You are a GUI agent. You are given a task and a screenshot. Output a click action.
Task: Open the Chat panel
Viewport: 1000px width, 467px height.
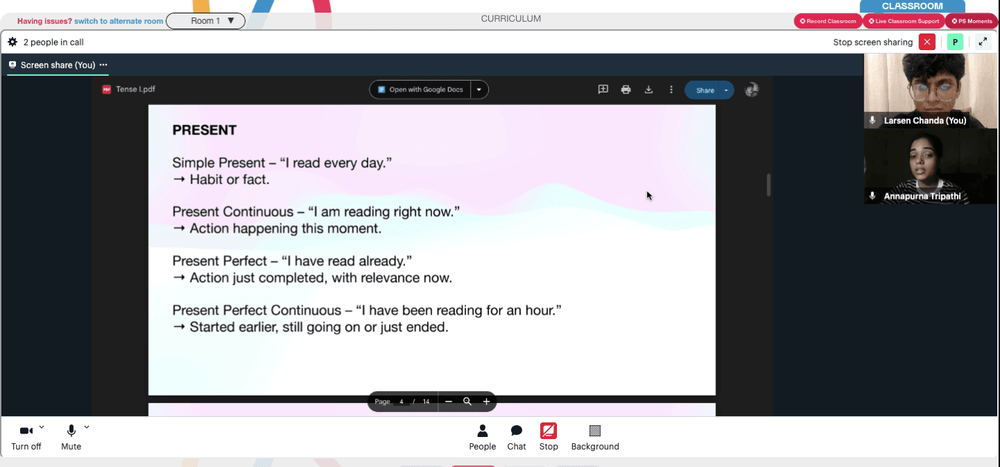(517, 437)
